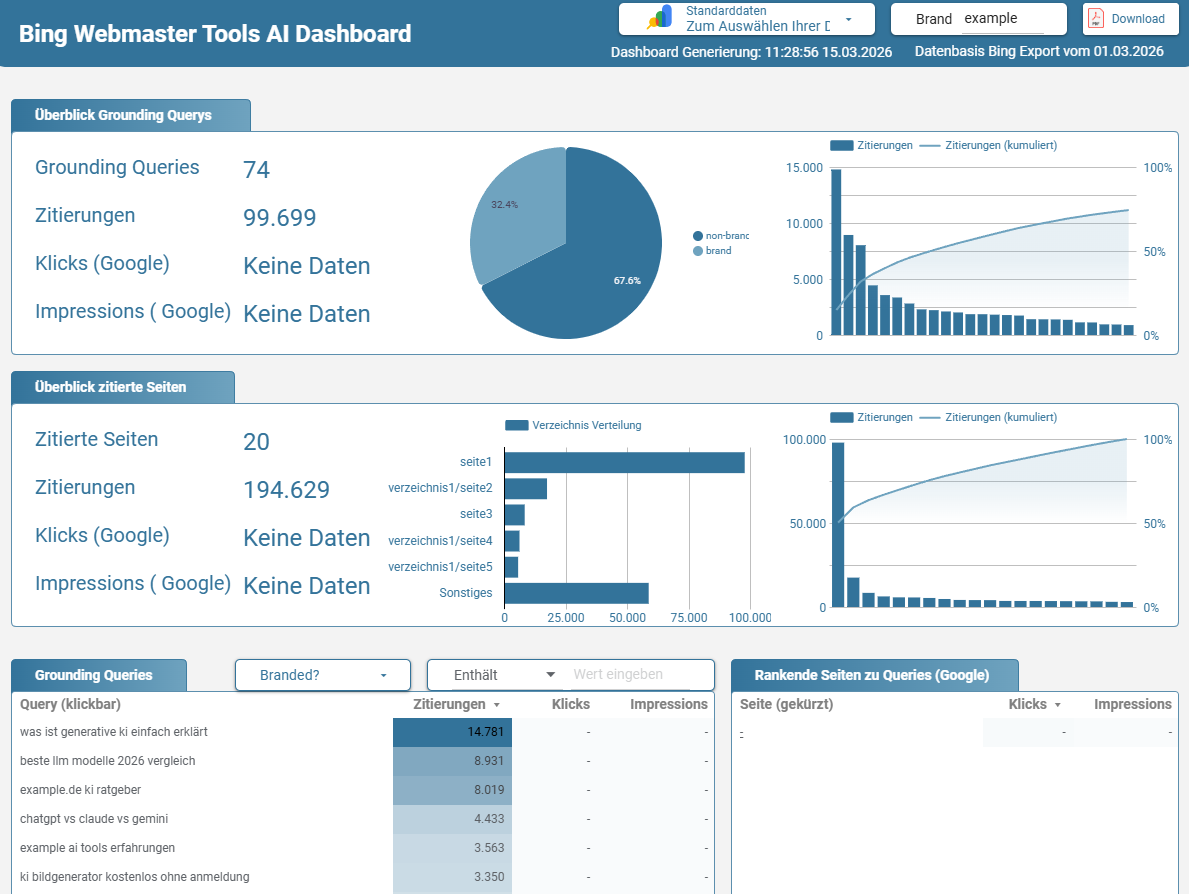Click the seite1 bar in directory chart
Viewport: 1189px width, 894px height.
(x=624, y=463)
